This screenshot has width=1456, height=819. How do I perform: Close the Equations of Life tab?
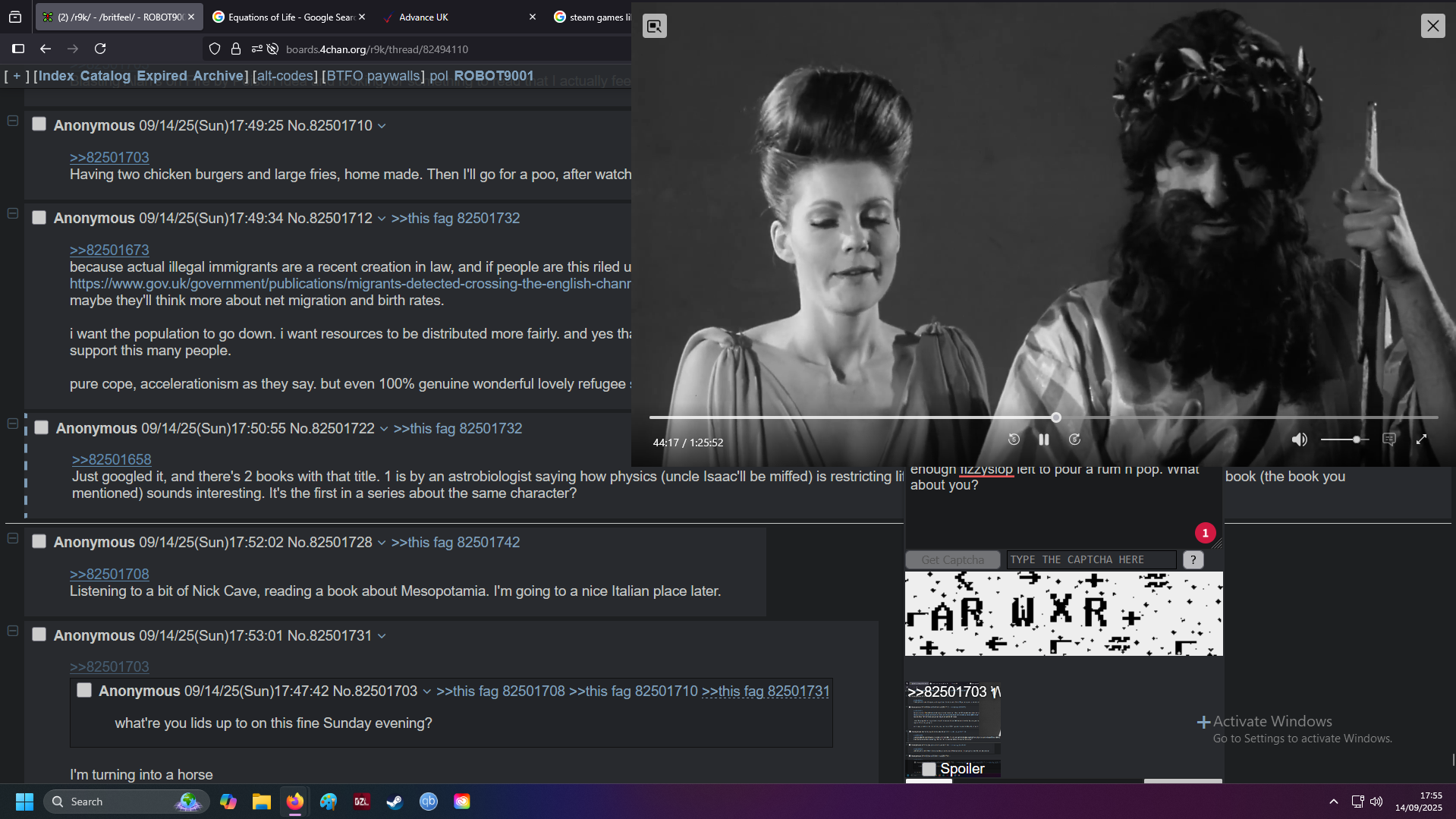point(362,17)
